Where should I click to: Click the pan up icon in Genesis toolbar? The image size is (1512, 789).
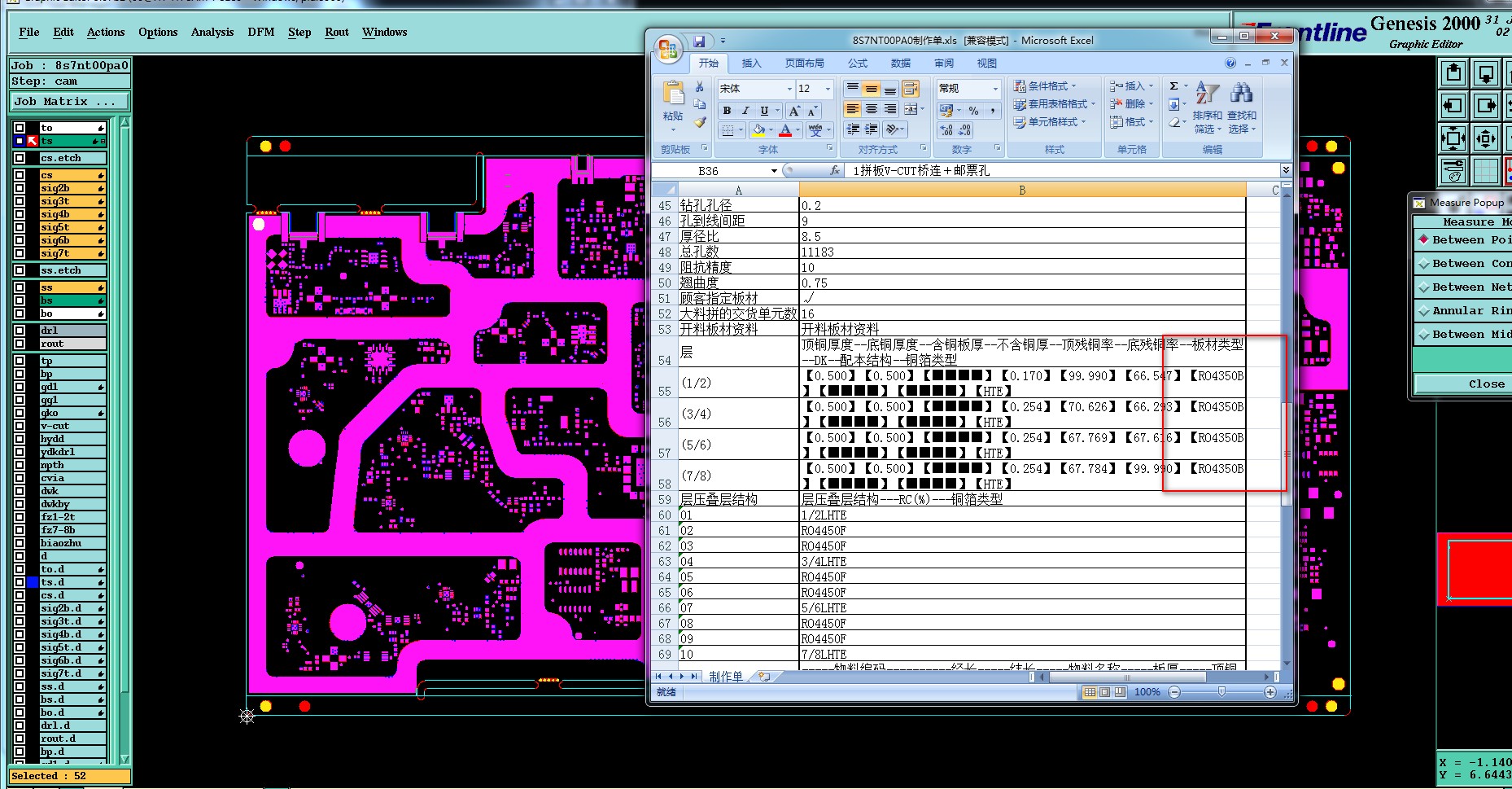pos(1453,73)
